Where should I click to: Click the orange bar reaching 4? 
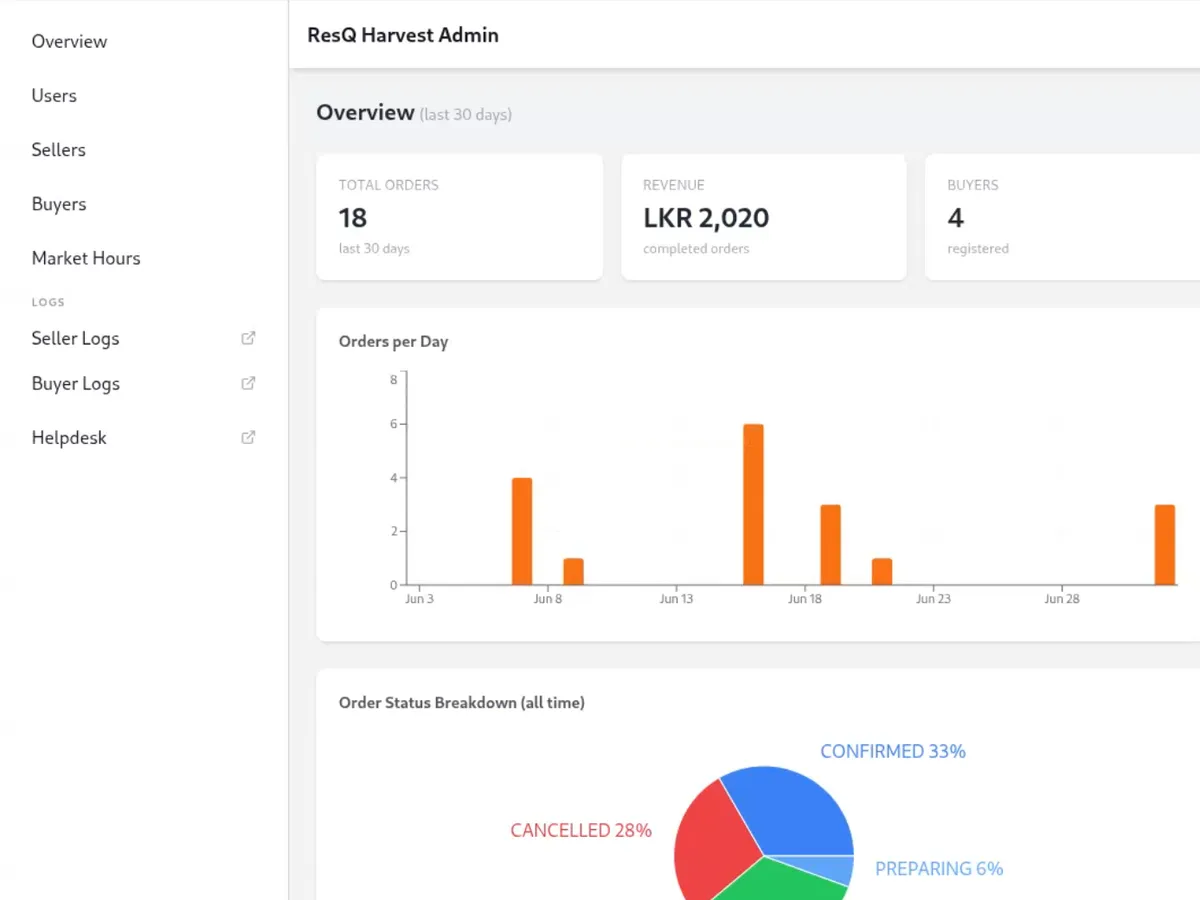point(522,531)
